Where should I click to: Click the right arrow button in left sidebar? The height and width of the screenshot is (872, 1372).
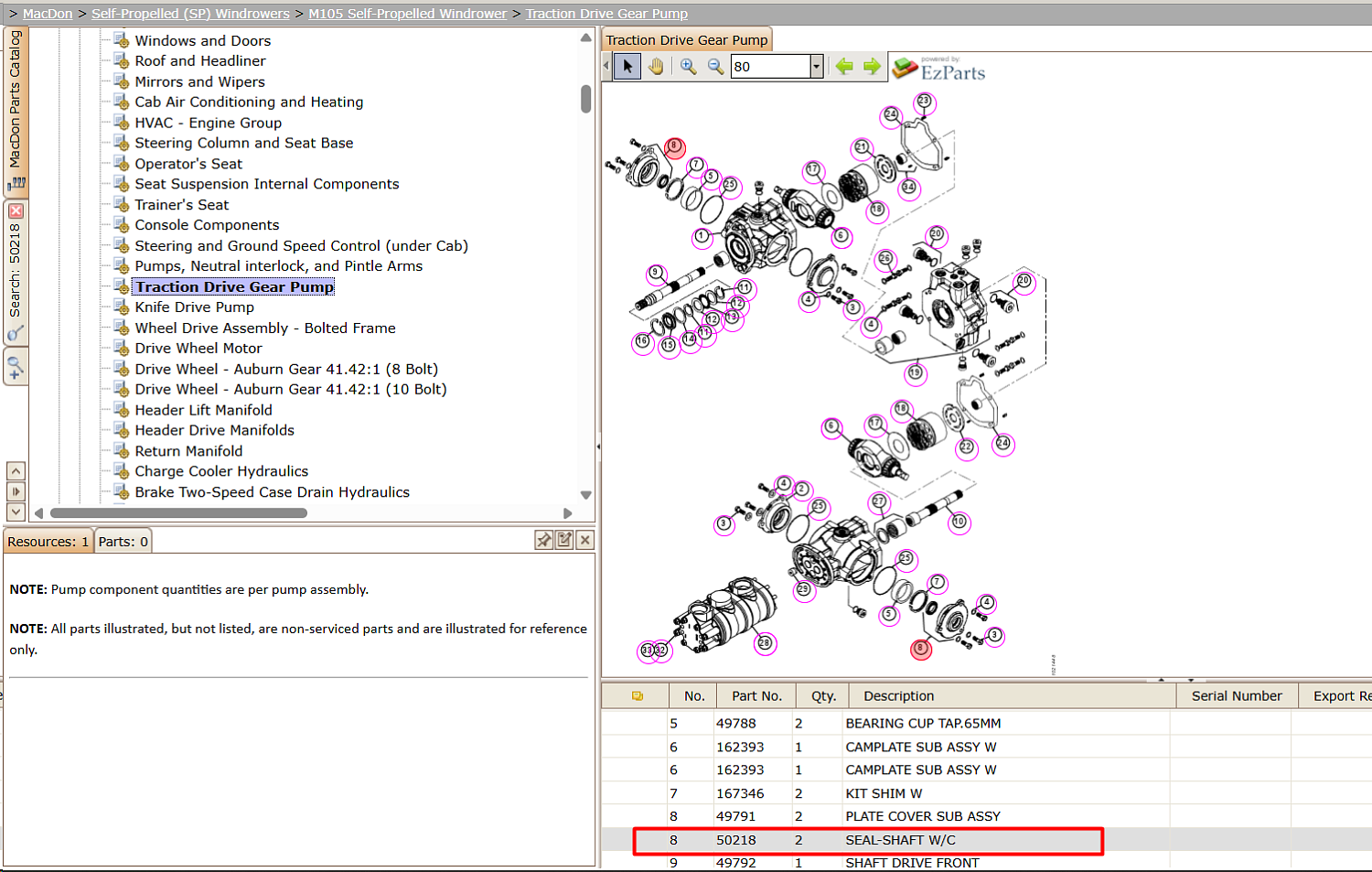pos(16,491)
